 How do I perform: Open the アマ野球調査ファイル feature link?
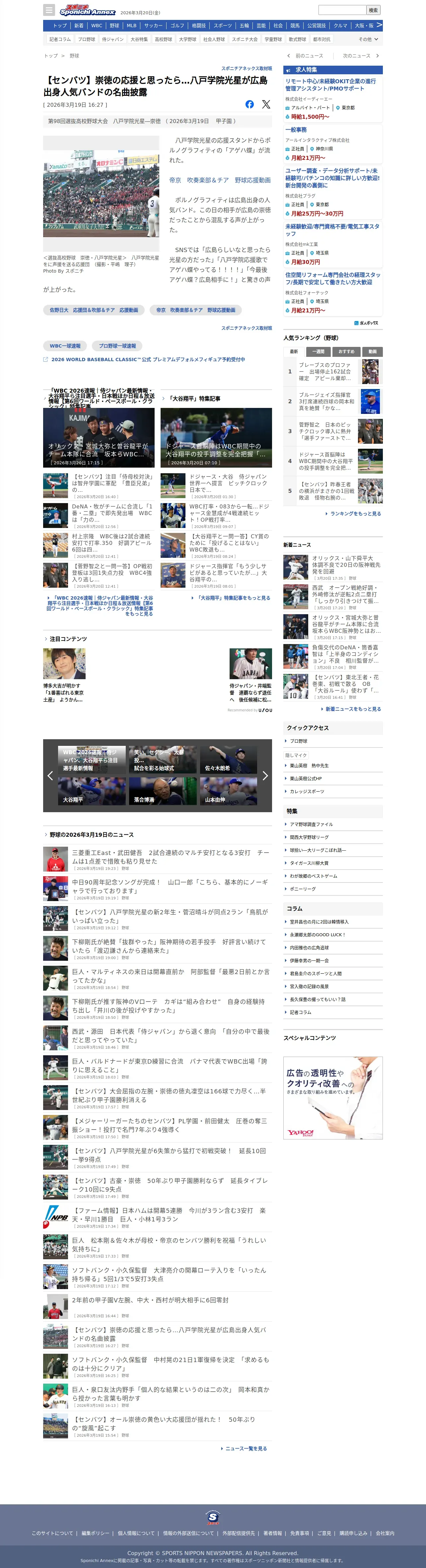312,824
